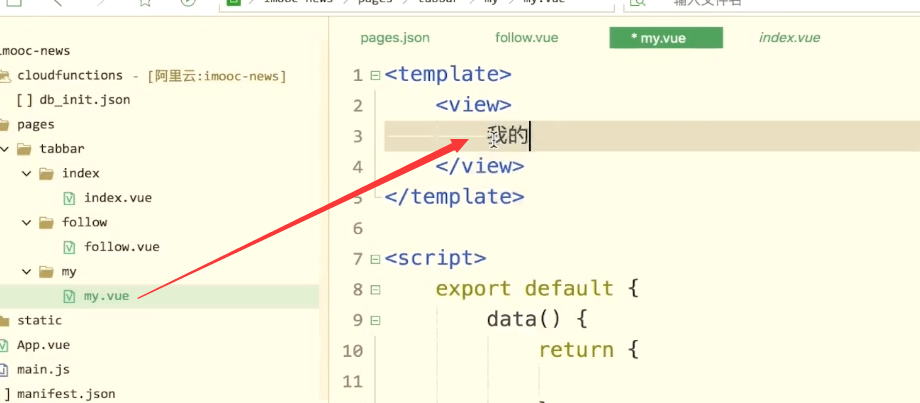Screen dimensions: 920x403
Task: Click the <script> tag text
Action: point(435,259)
